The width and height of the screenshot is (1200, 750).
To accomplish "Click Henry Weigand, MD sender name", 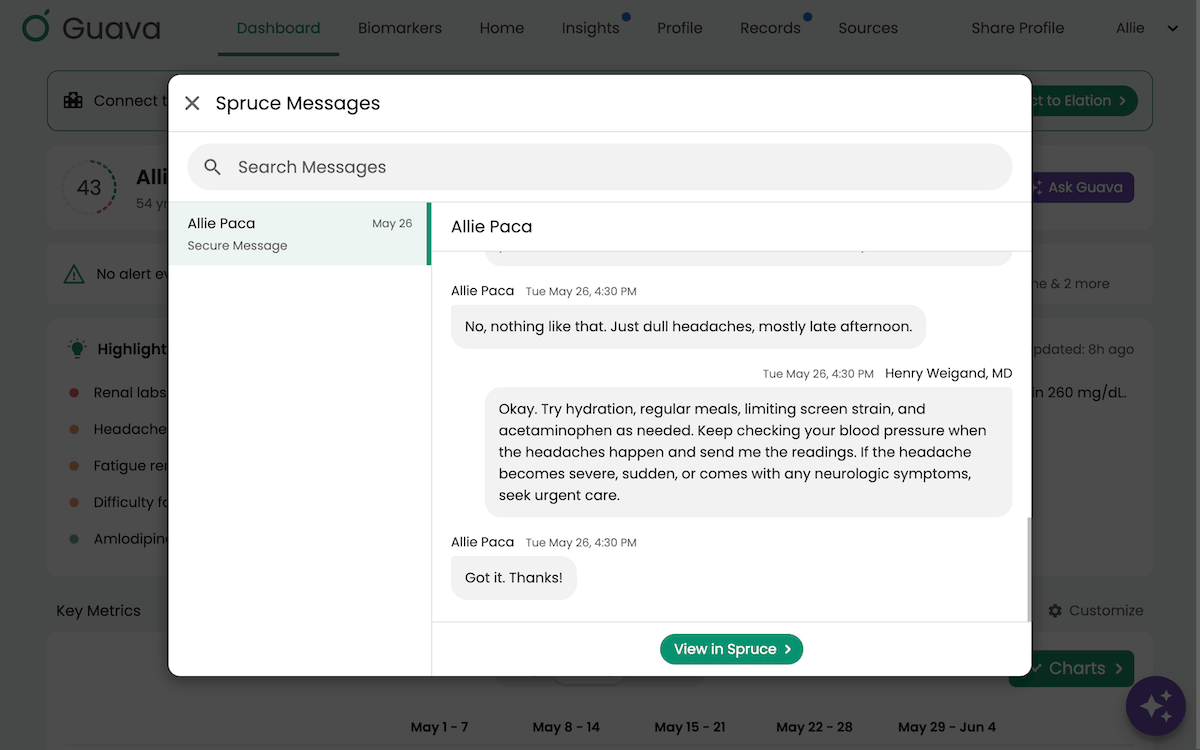I will pyautogui.click(x=948, y=373).
